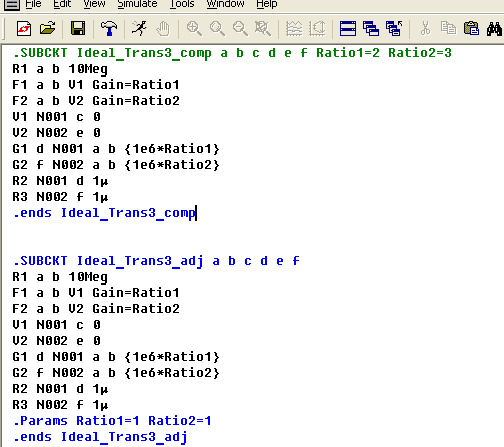Click the New Schematic toolbar icon
This screenshot has width=504, height=447.
coord(24,29)
